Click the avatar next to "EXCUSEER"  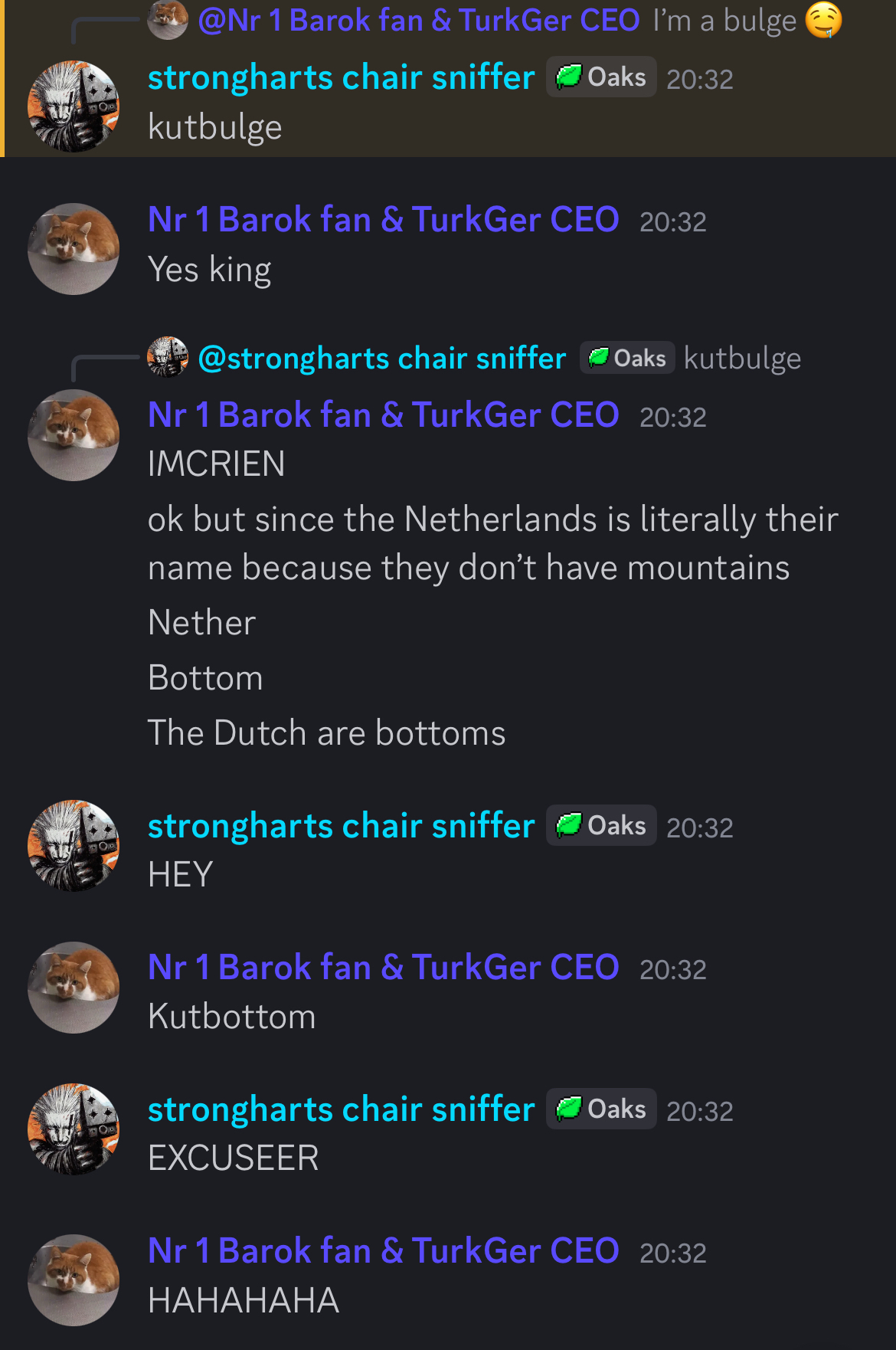[x=74, y=1129]
